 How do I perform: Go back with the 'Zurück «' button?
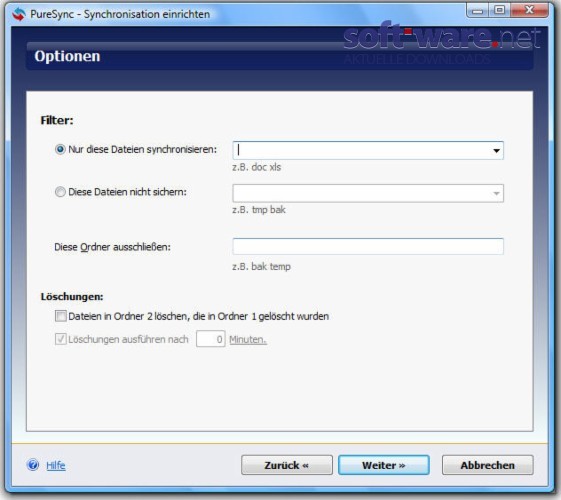287,465
